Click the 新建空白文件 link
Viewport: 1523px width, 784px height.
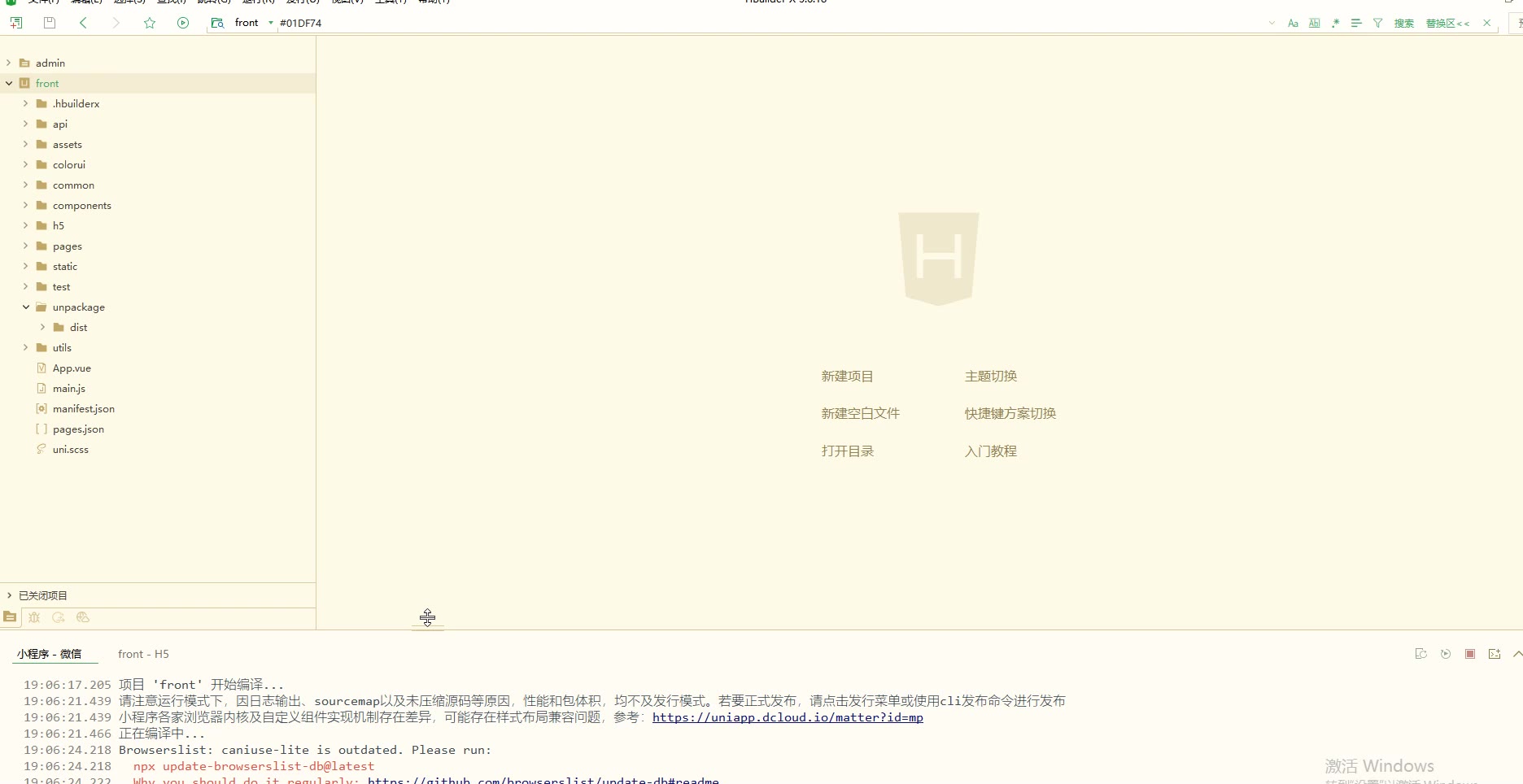click(x=860, y=413)
